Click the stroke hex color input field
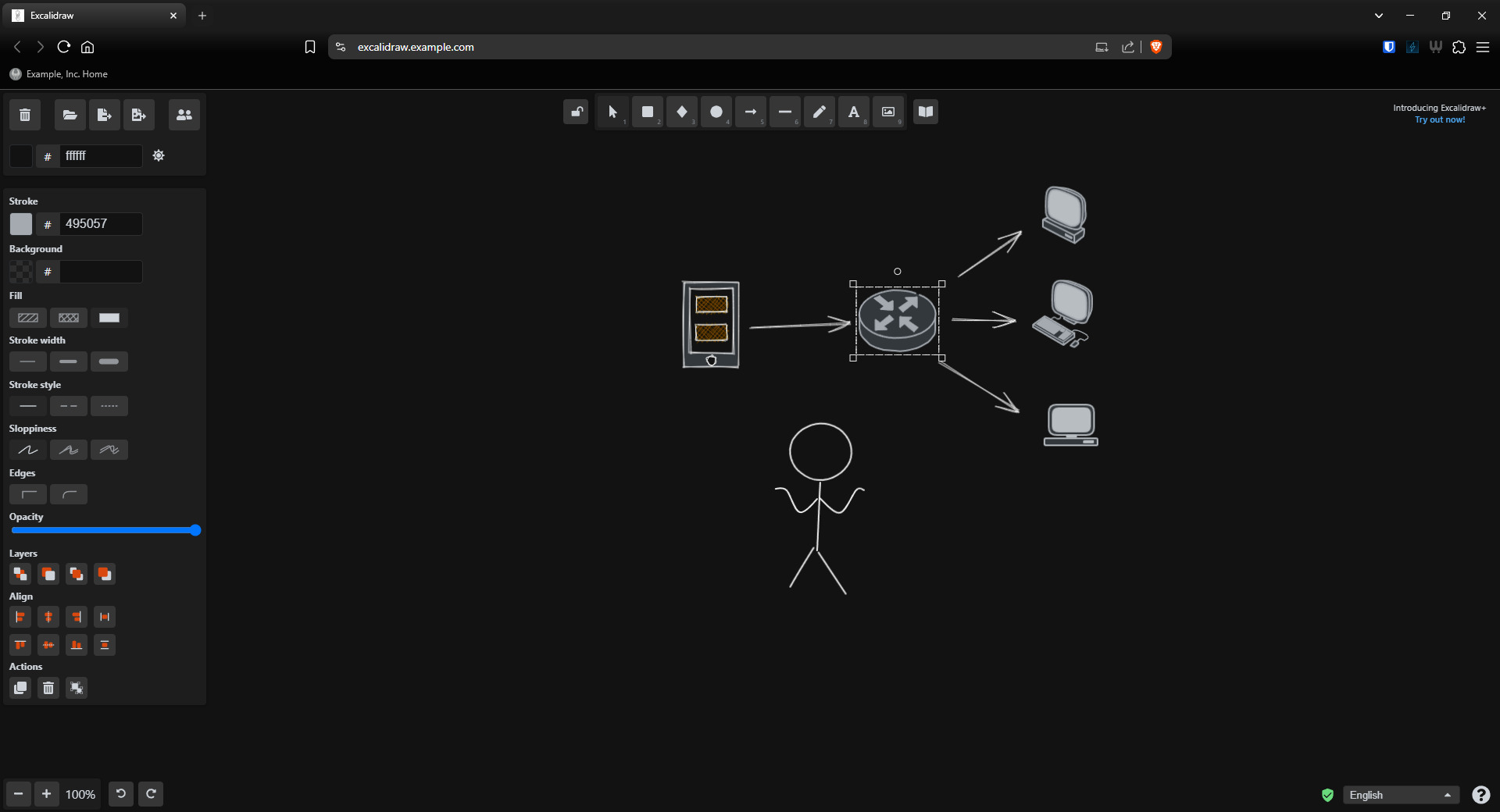 [102, 224]
